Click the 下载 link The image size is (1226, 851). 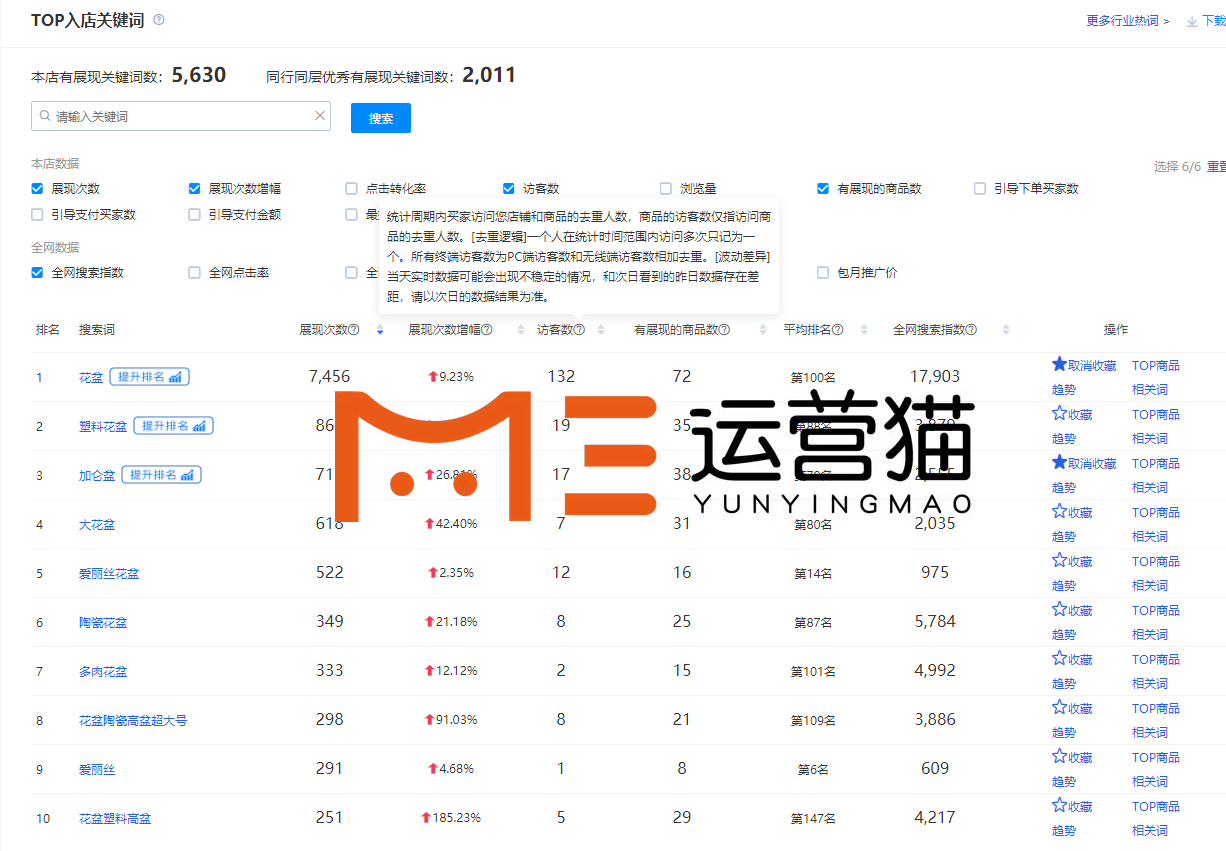coord(1214,21)
